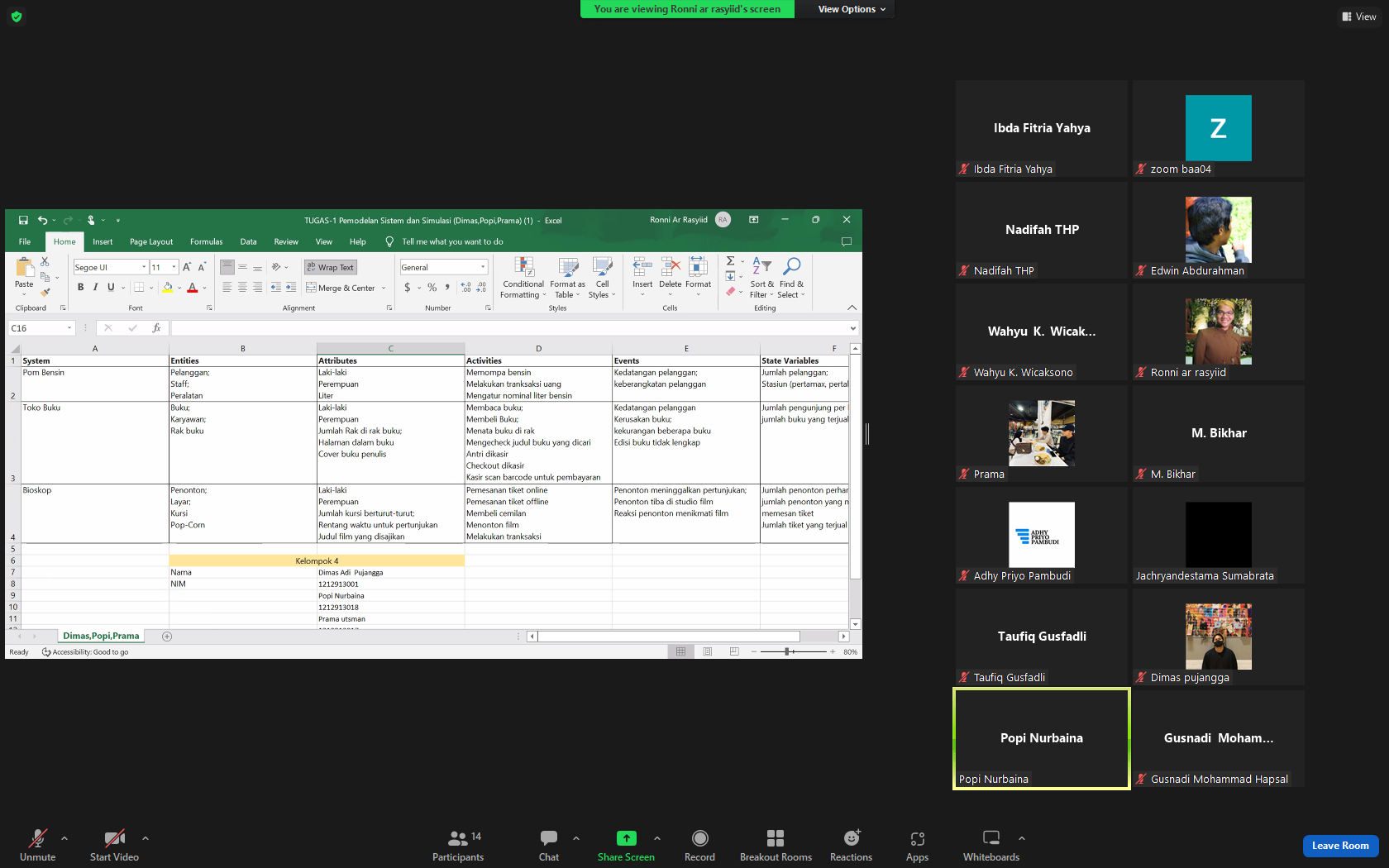
Task: Toggle Underline formatting in Excel
Action: (x=111, y=288)
